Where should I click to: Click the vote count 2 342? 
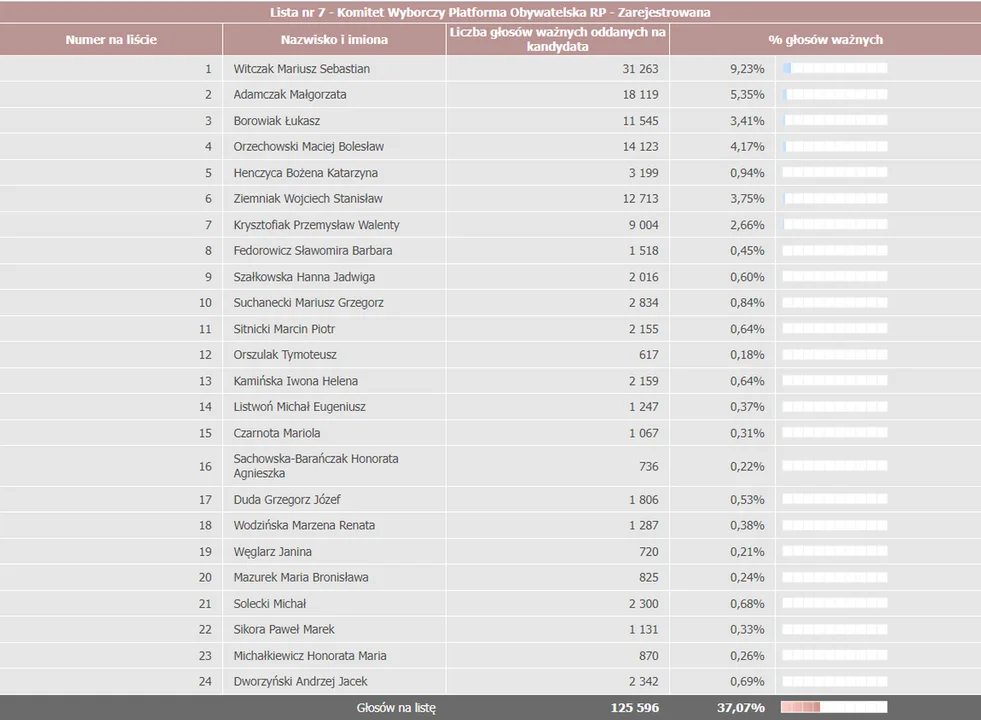[643, 681]
